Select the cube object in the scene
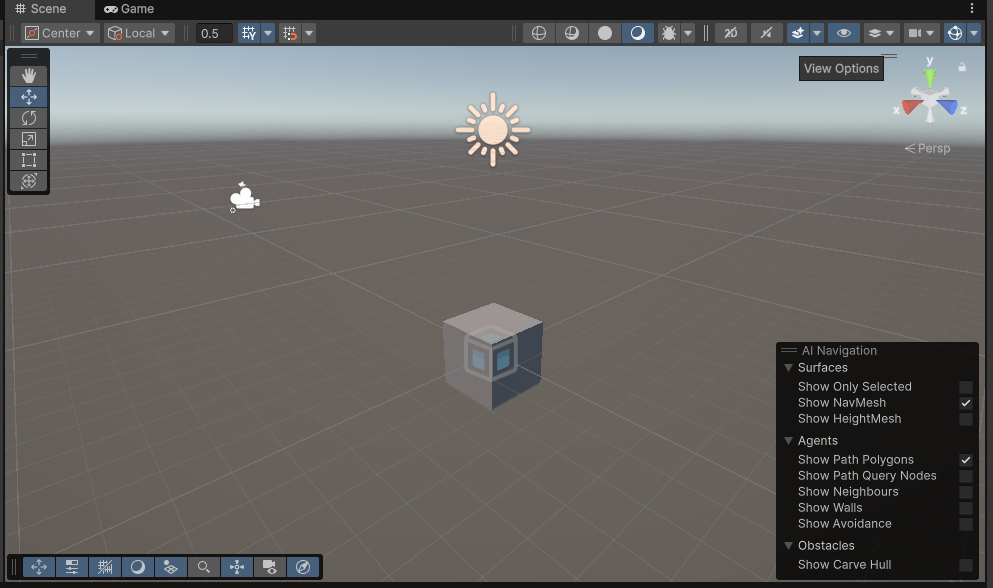This screenshot has width=993, height=588. click(493, 355)
